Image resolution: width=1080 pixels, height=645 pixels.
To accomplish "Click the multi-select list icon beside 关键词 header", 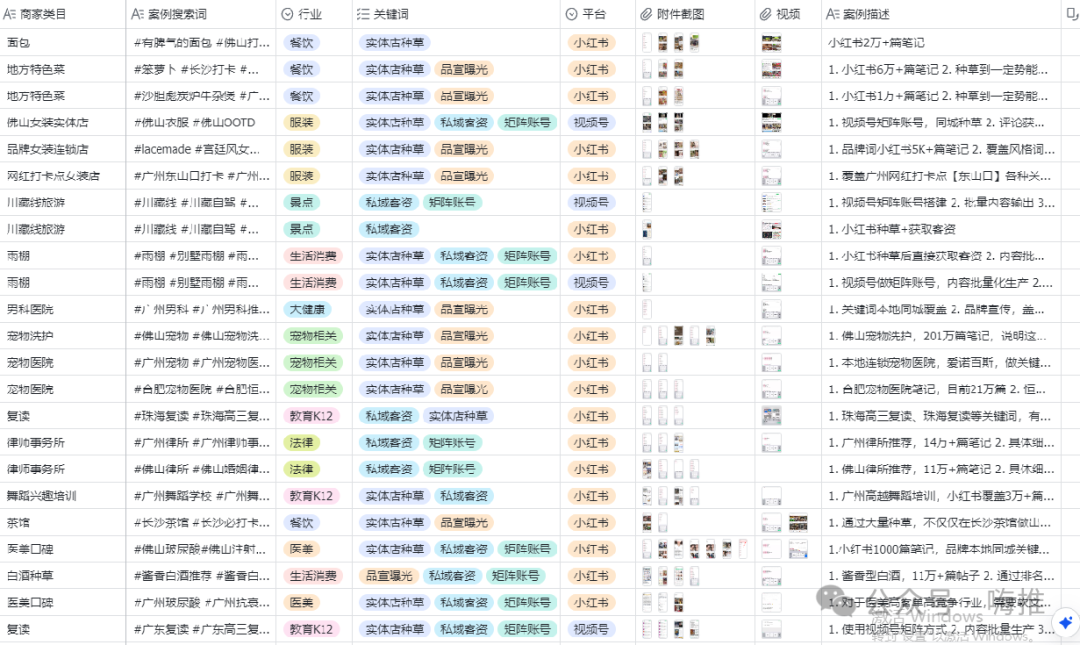I will [363, 14].
